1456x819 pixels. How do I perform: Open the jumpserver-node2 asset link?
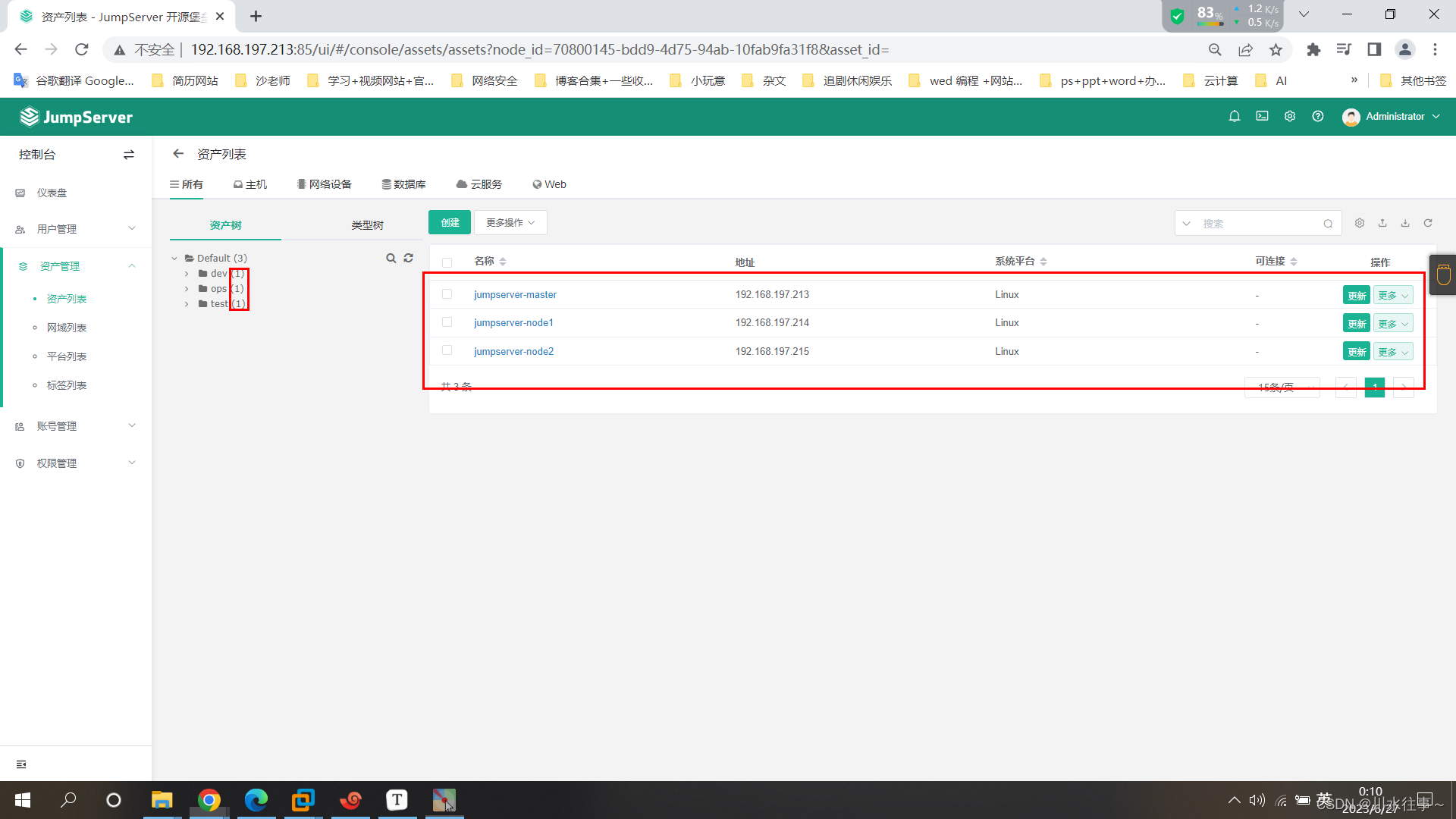click(513, 351)
